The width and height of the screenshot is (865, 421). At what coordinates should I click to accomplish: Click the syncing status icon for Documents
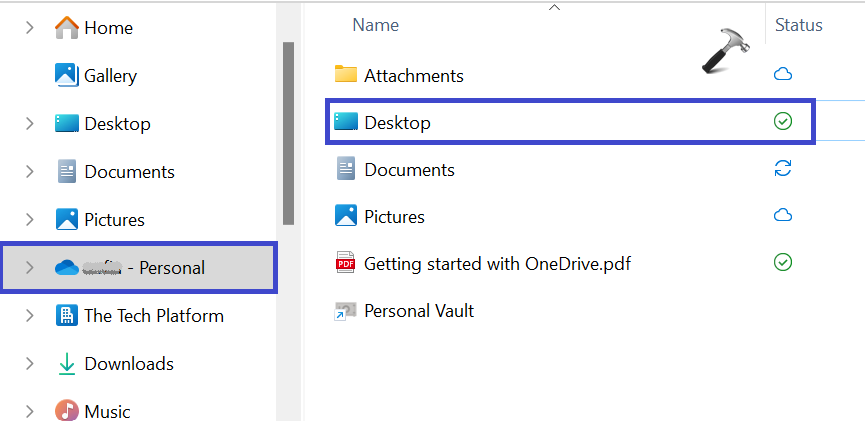point(783,168)
